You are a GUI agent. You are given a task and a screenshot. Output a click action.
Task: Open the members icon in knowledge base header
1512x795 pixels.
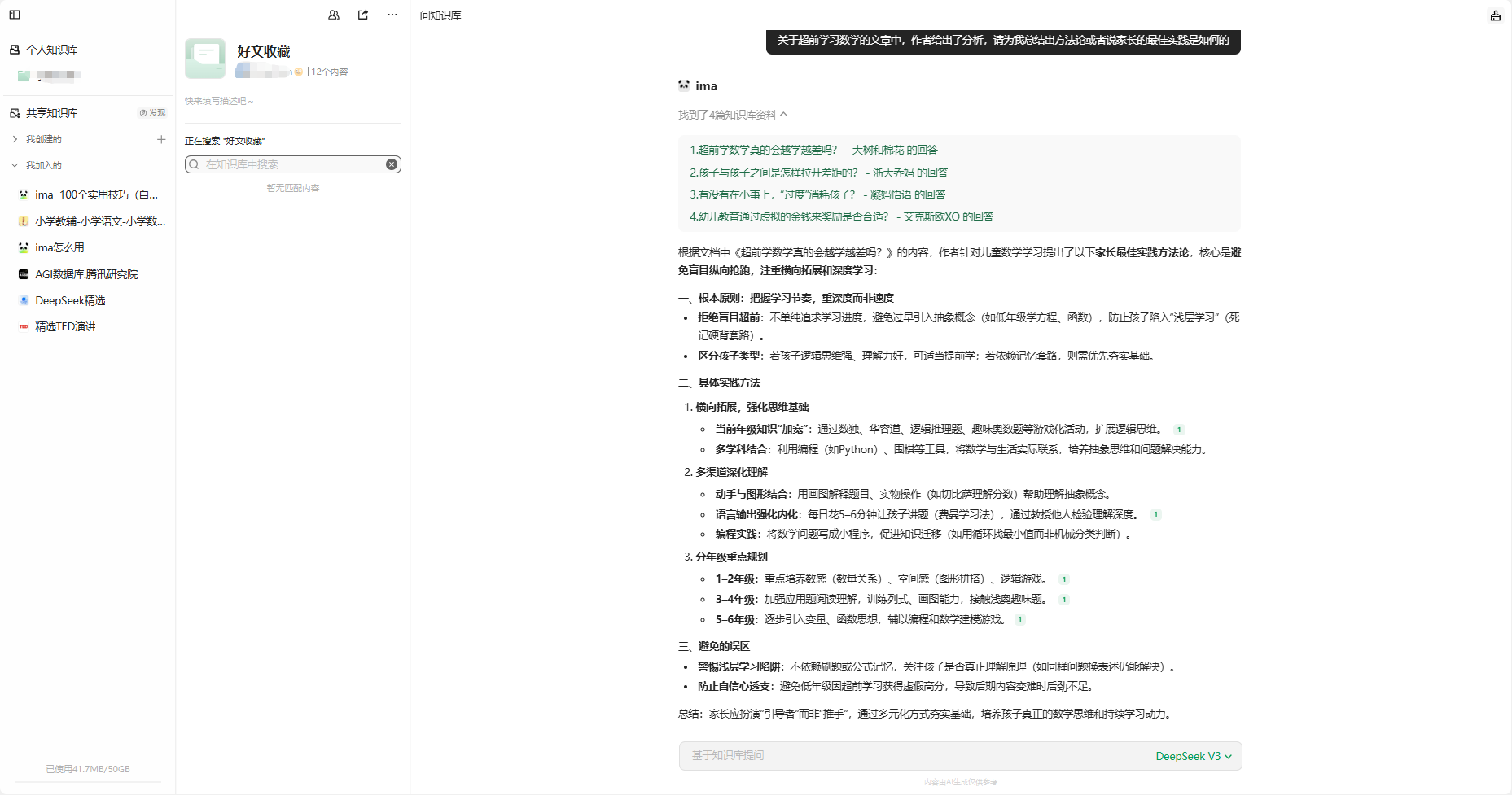334,15
